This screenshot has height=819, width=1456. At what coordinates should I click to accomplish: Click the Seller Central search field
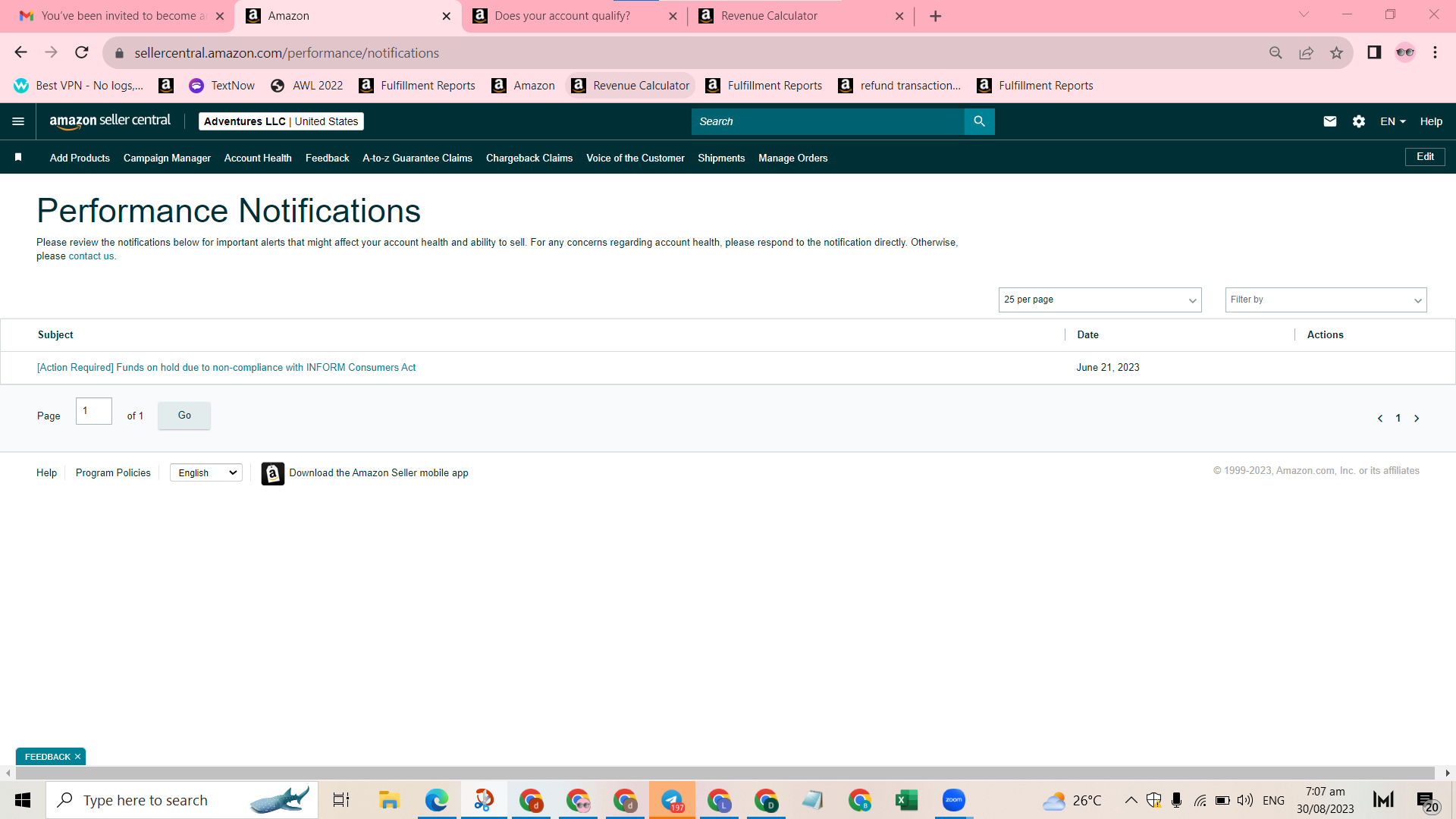coord(827,121)
